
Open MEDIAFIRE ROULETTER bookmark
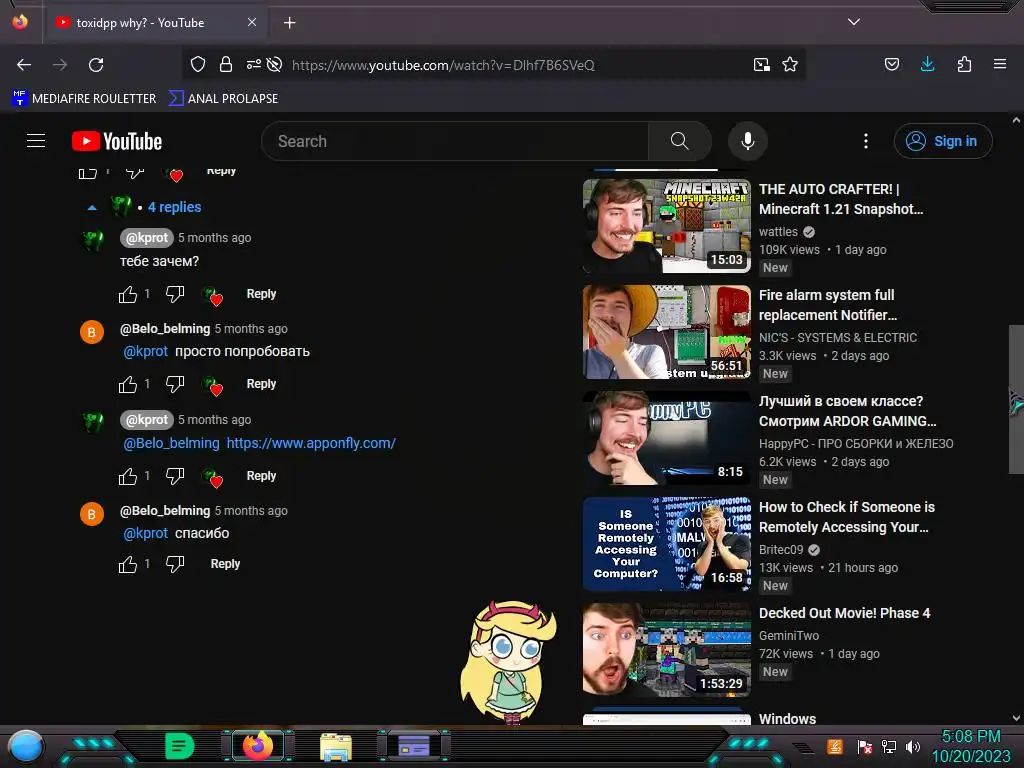[84, 99]
